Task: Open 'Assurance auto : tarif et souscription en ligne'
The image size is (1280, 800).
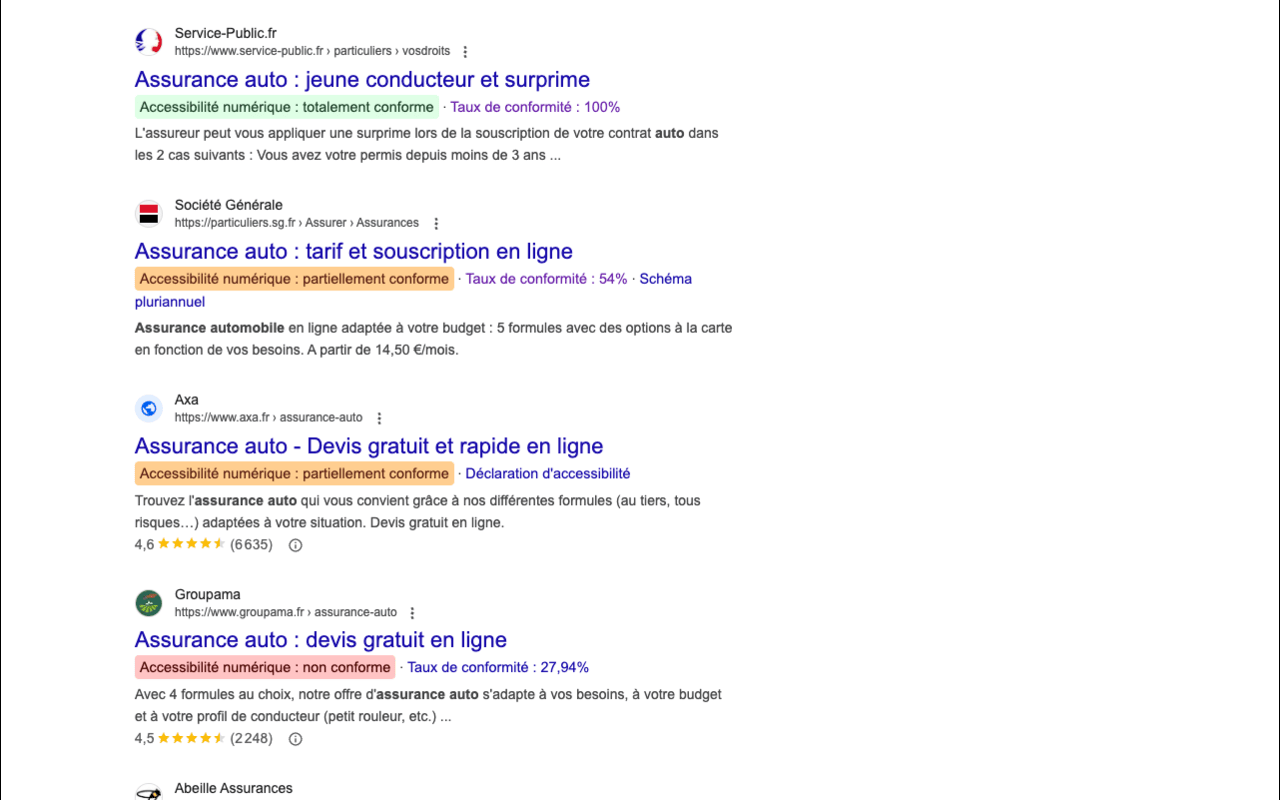Action: click(x=353, y=251)
